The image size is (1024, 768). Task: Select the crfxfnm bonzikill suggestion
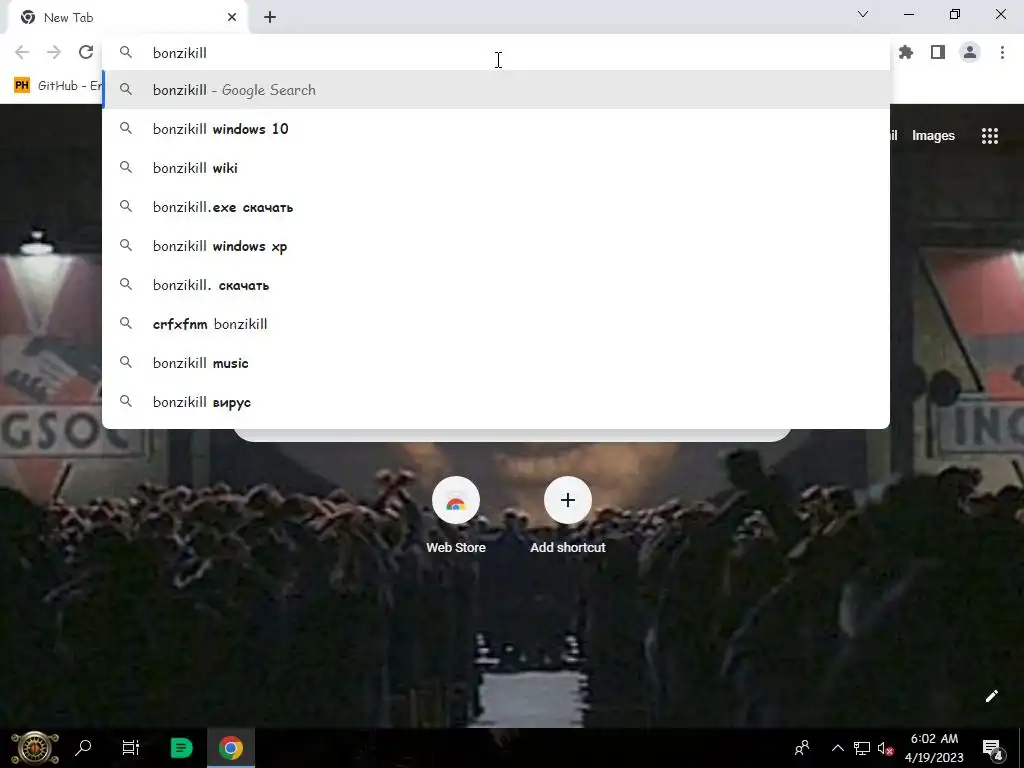tap(496, 324)
